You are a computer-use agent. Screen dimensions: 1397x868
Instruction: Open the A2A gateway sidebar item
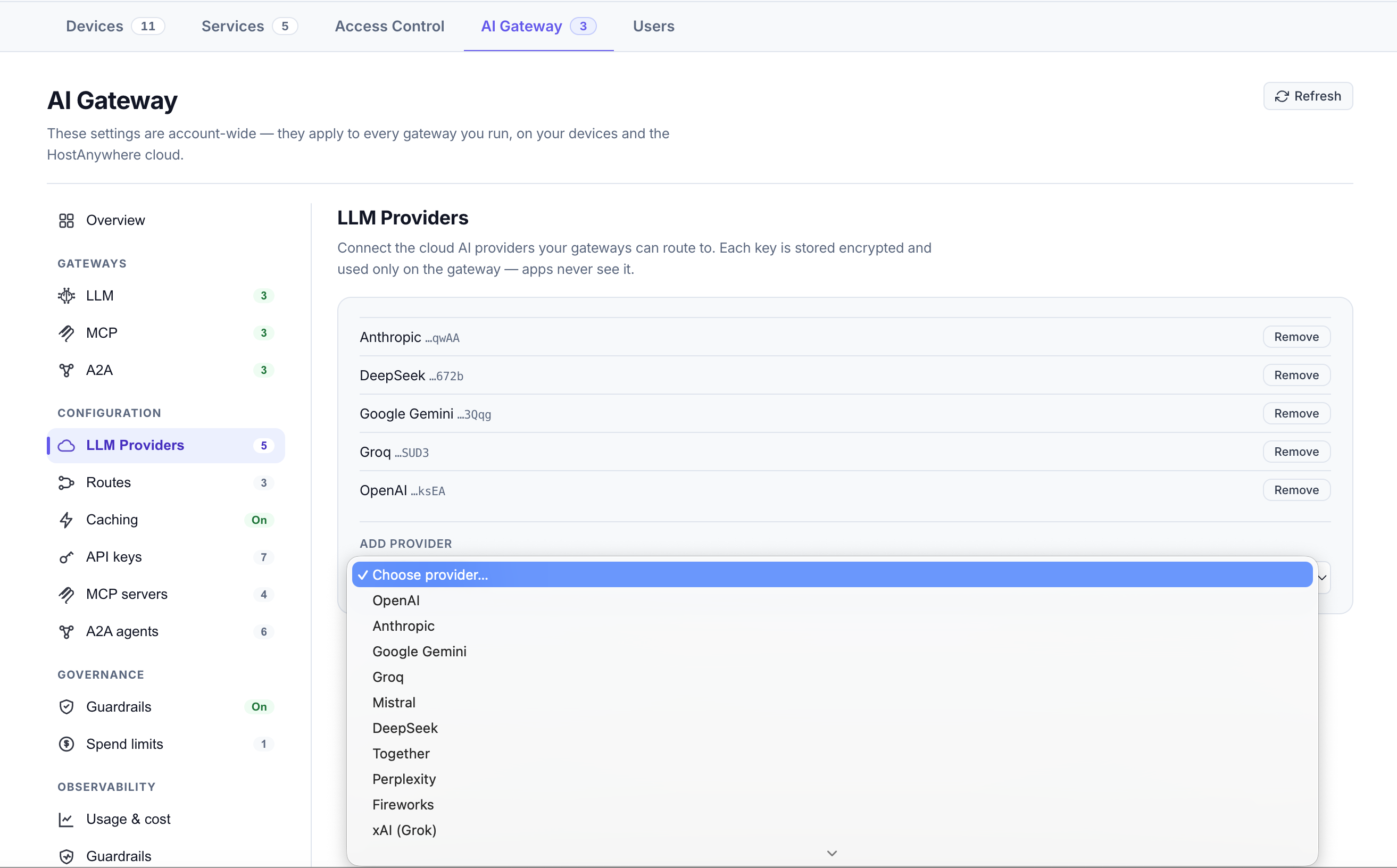(x=166, y=370)
